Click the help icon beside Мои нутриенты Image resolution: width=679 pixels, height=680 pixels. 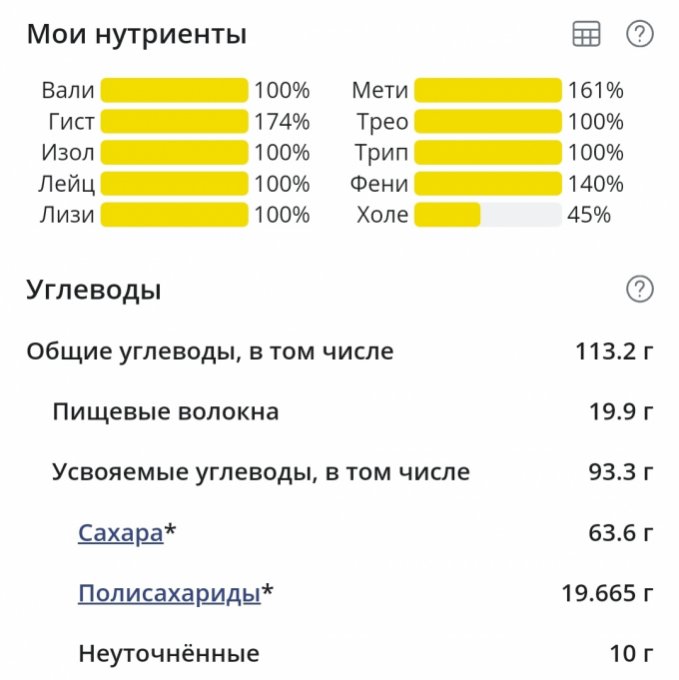[x=639, y=34]
